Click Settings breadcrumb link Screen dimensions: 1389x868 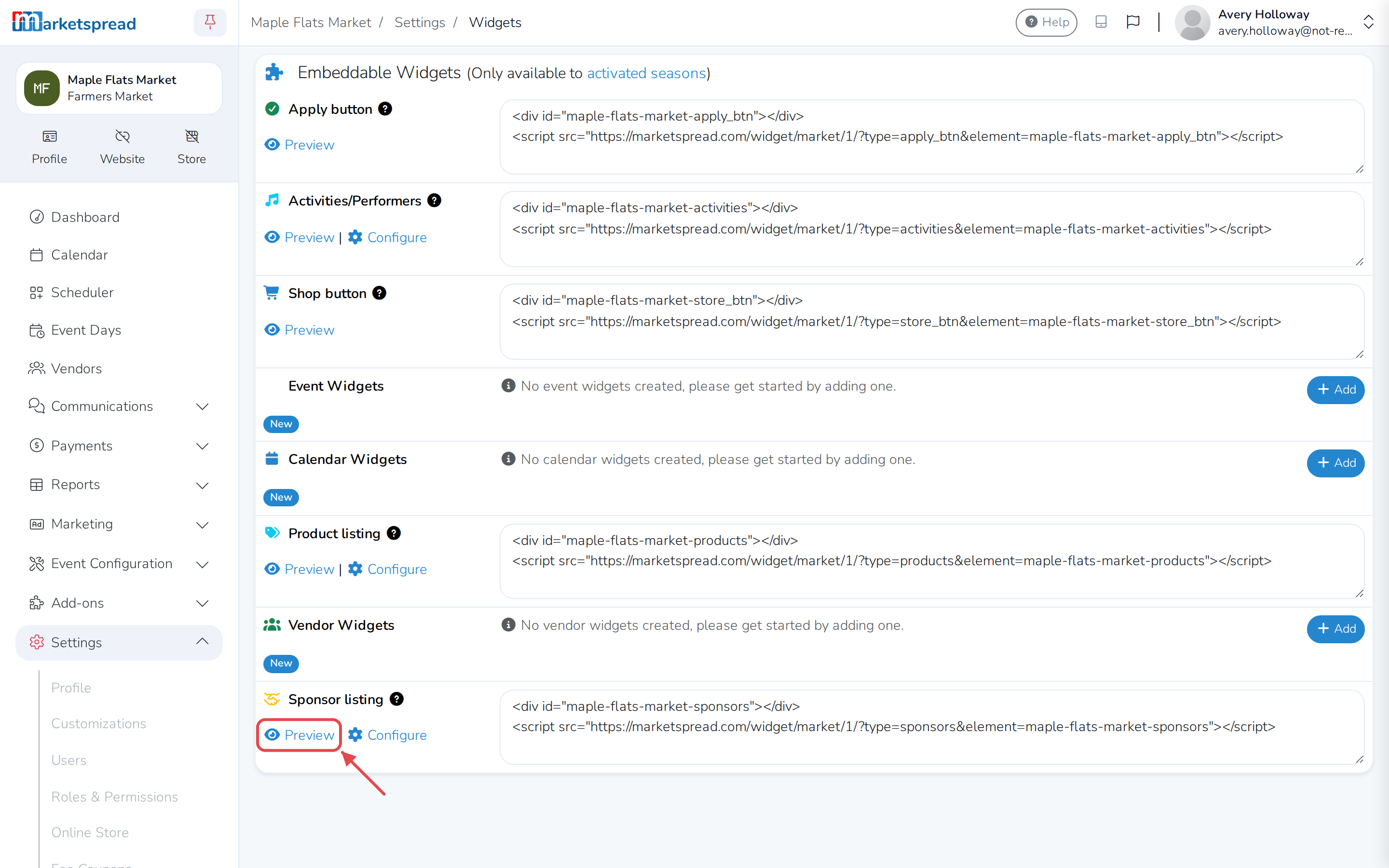point(420,22)
